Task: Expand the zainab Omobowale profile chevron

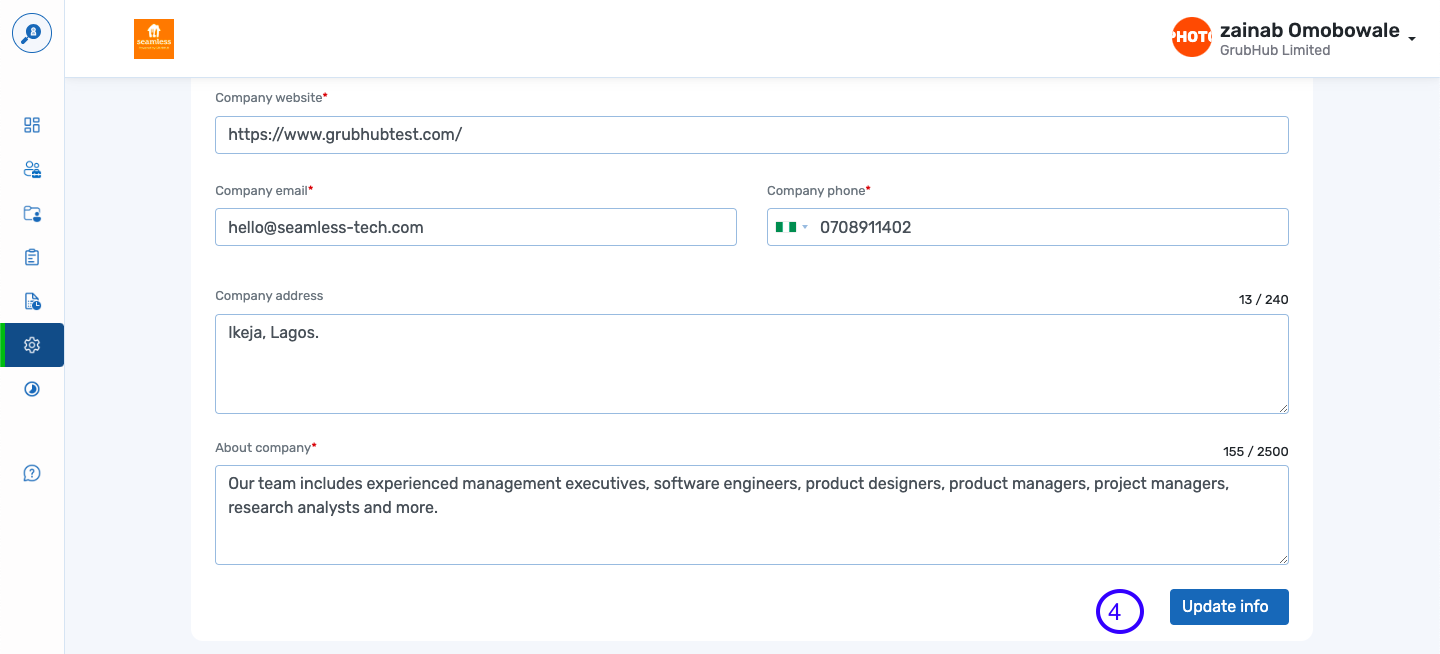Action: (x=1411, y=38)
